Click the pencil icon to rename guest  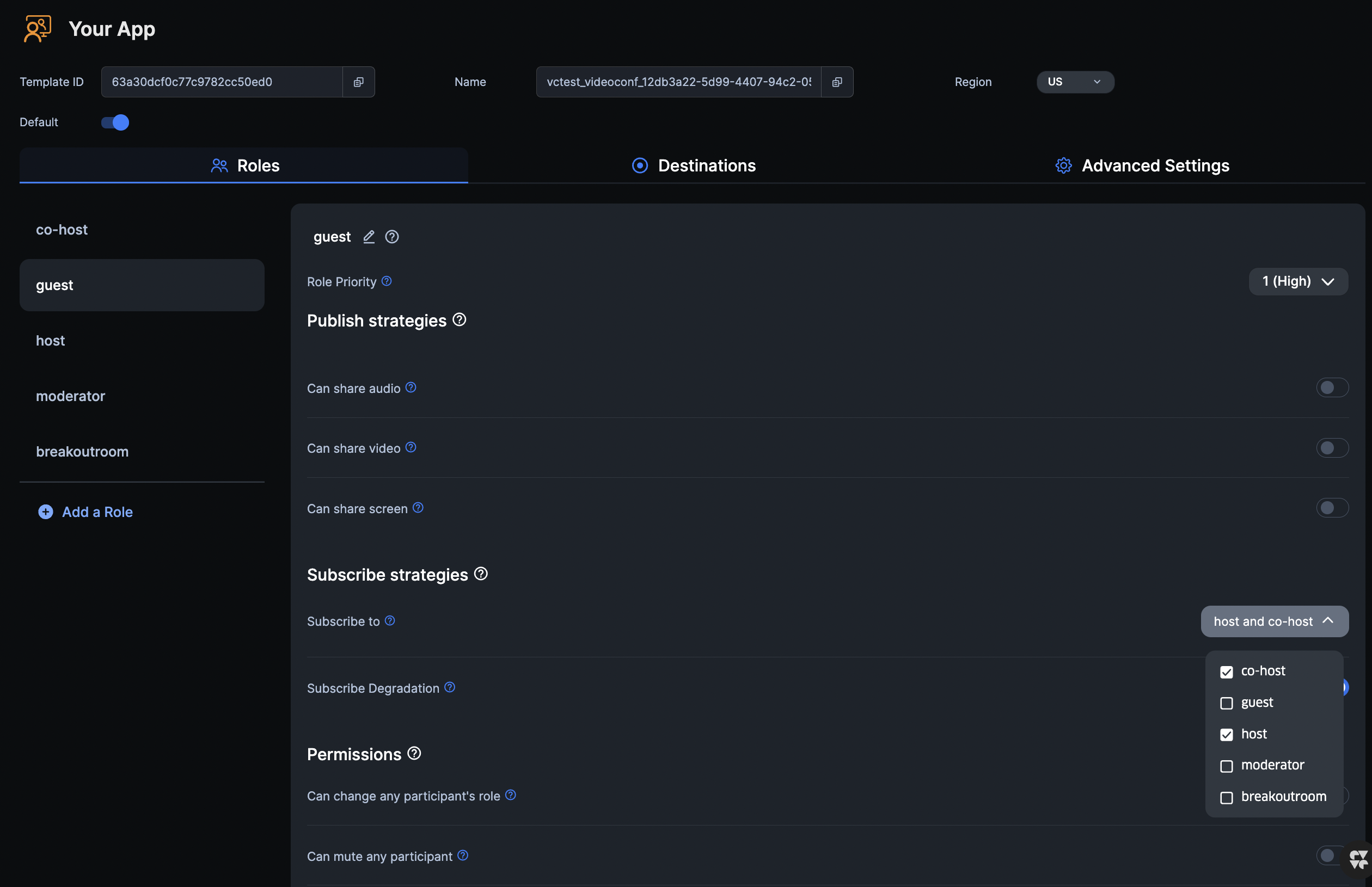click(369, 237)
